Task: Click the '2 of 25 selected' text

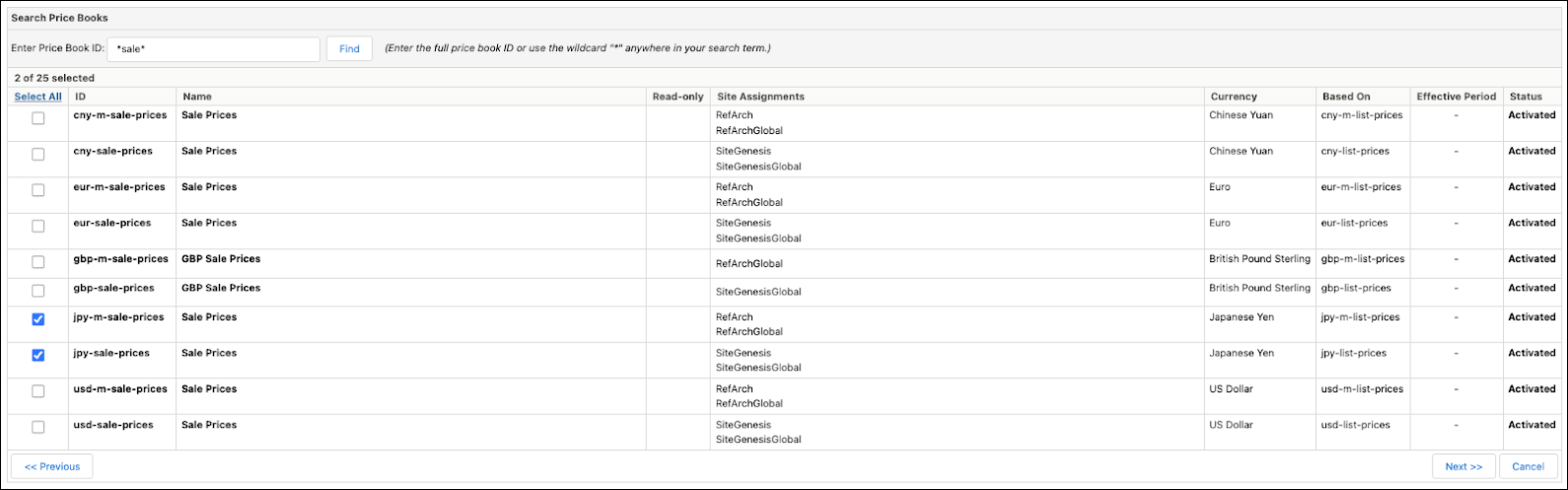Action: [54, 77]
